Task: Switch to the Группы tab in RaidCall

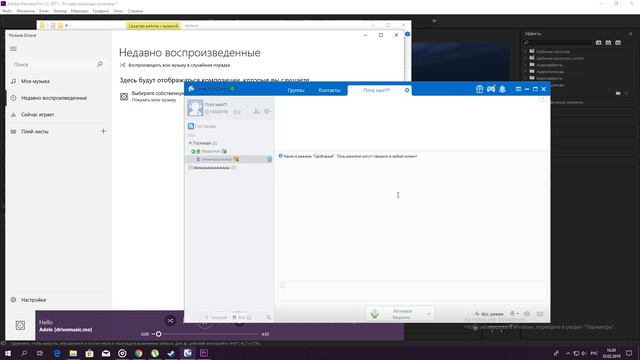Action: [296, 90]
